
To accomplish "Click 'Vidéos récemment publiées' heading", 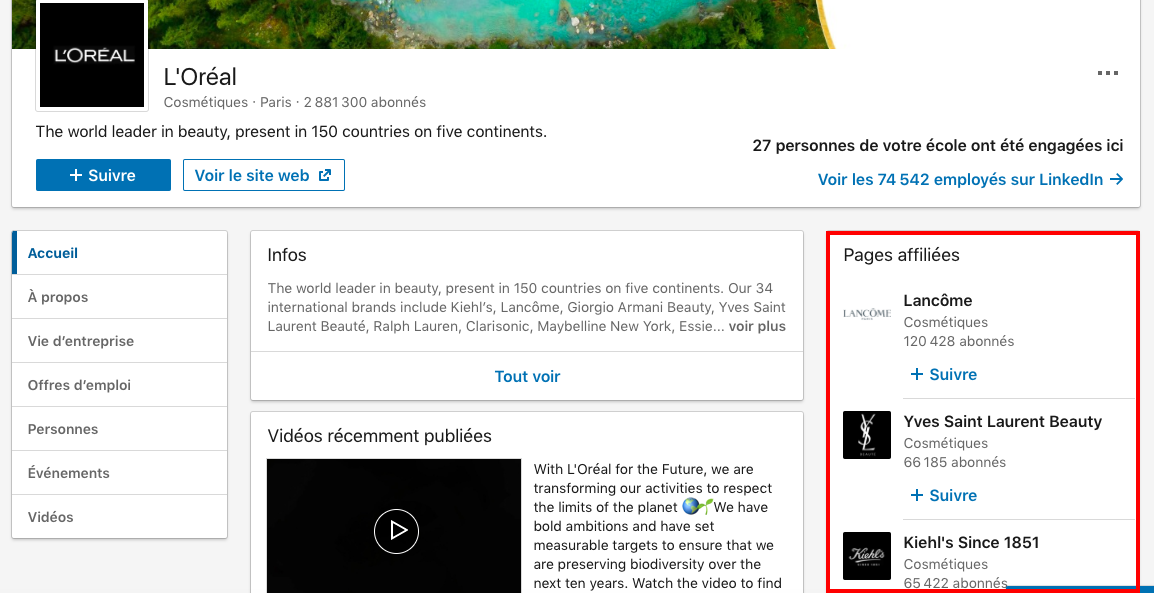I will [x=380, y=436].
